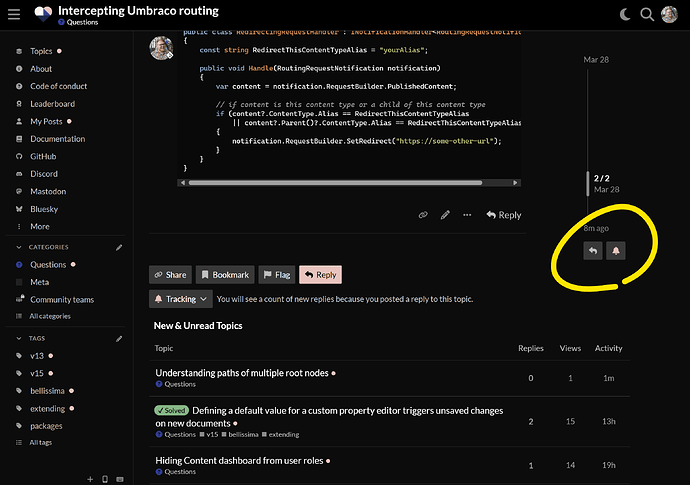
Task: Click code scrollbar right arrow
Action: point(515,183)
